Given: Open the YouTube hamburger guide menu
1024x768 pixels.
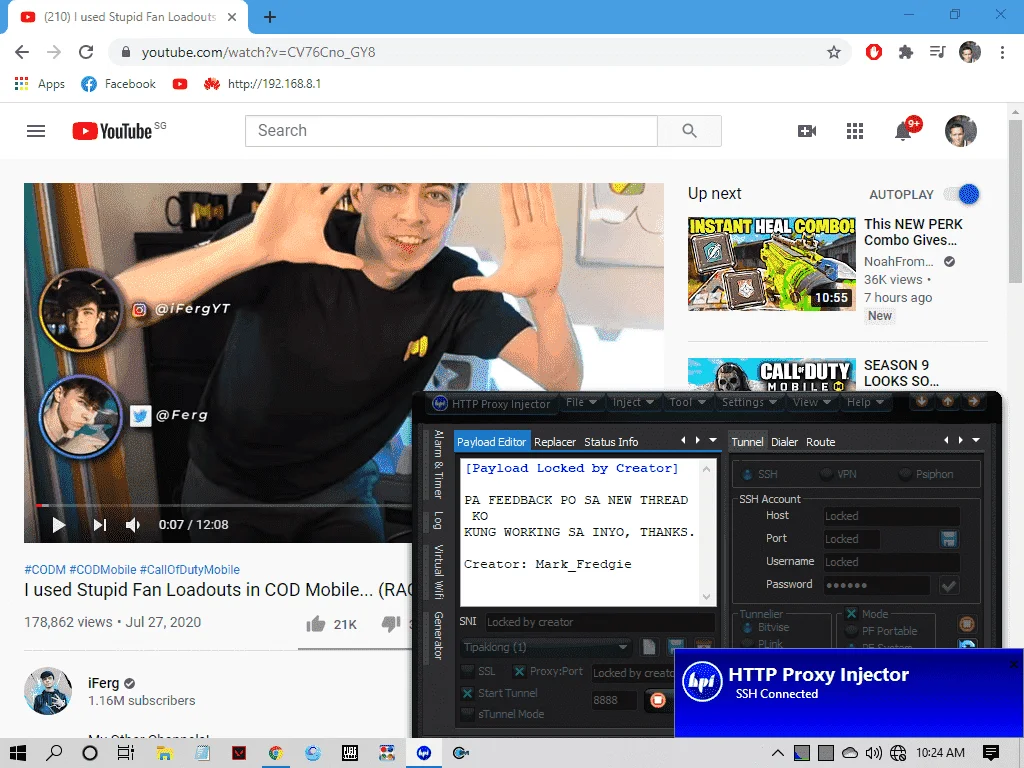Looking at the screenshot, I should (36, 131).
